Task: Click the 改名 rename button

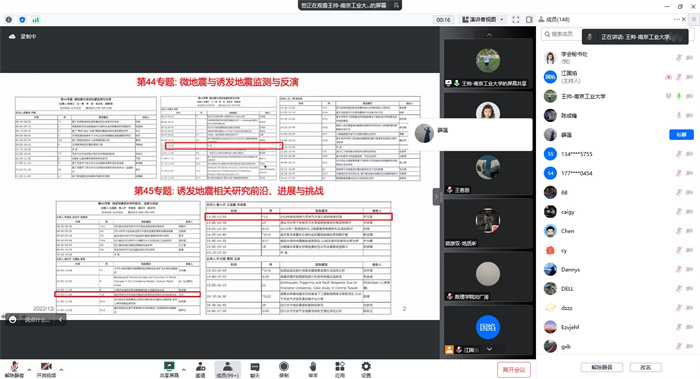Action: [646, 367]
